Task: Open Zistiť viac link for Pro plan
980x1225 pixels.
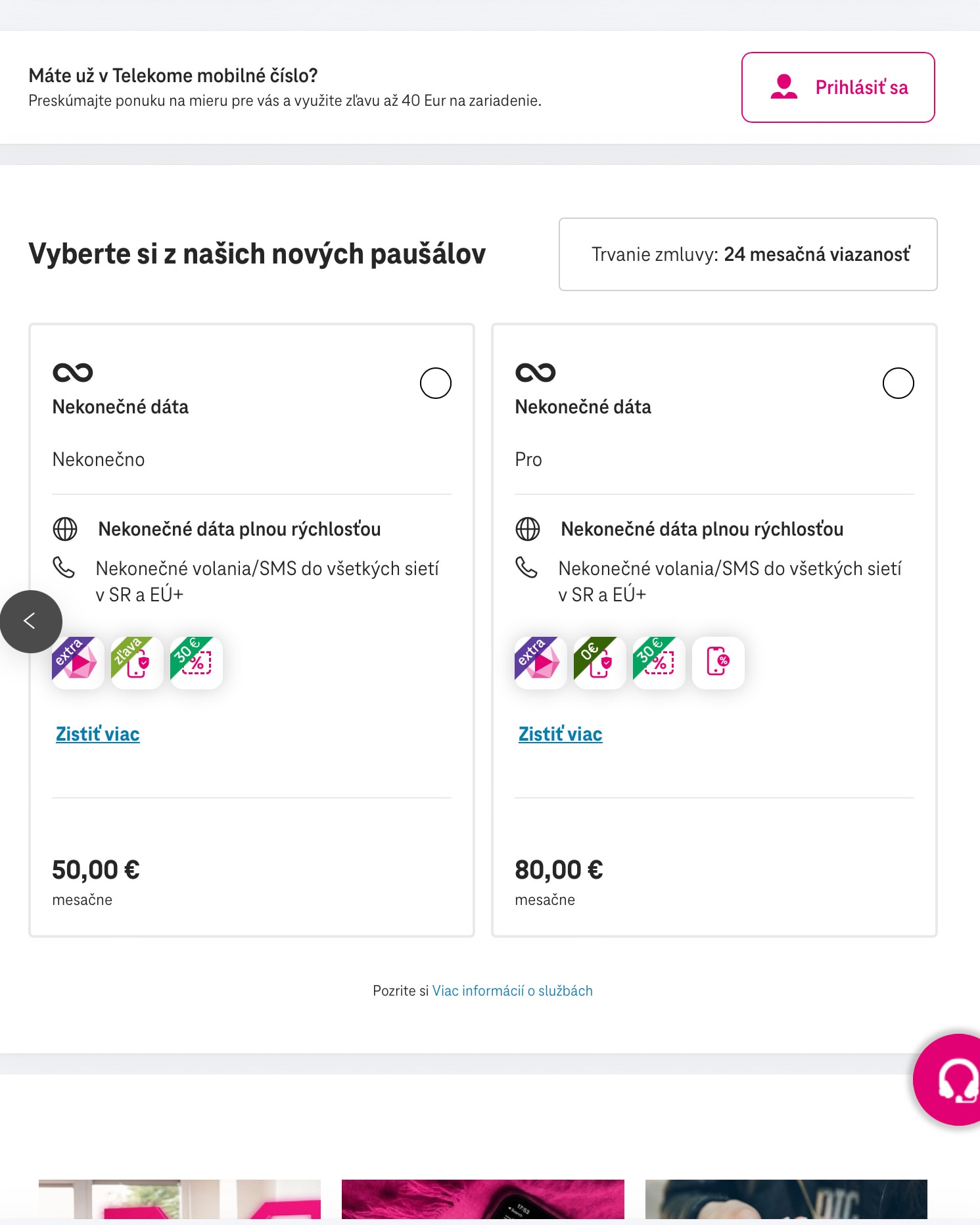Action: (561, 734)
